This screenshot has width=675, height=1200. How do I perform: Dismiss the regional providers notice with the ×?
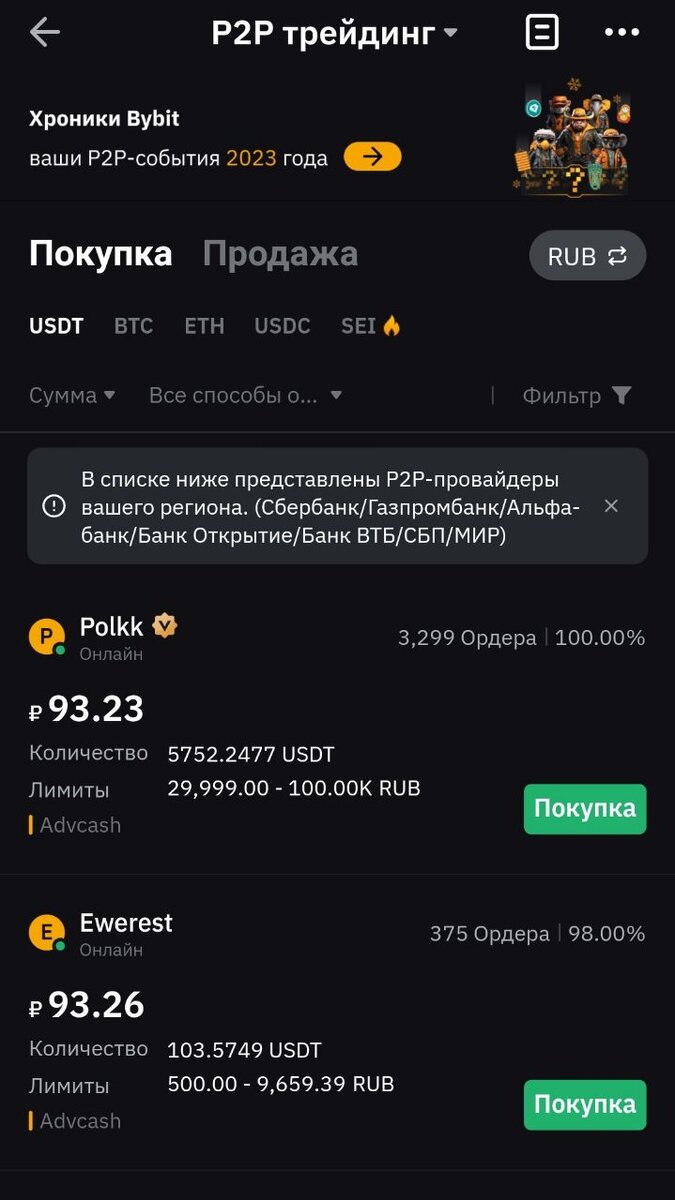[611, 506]
